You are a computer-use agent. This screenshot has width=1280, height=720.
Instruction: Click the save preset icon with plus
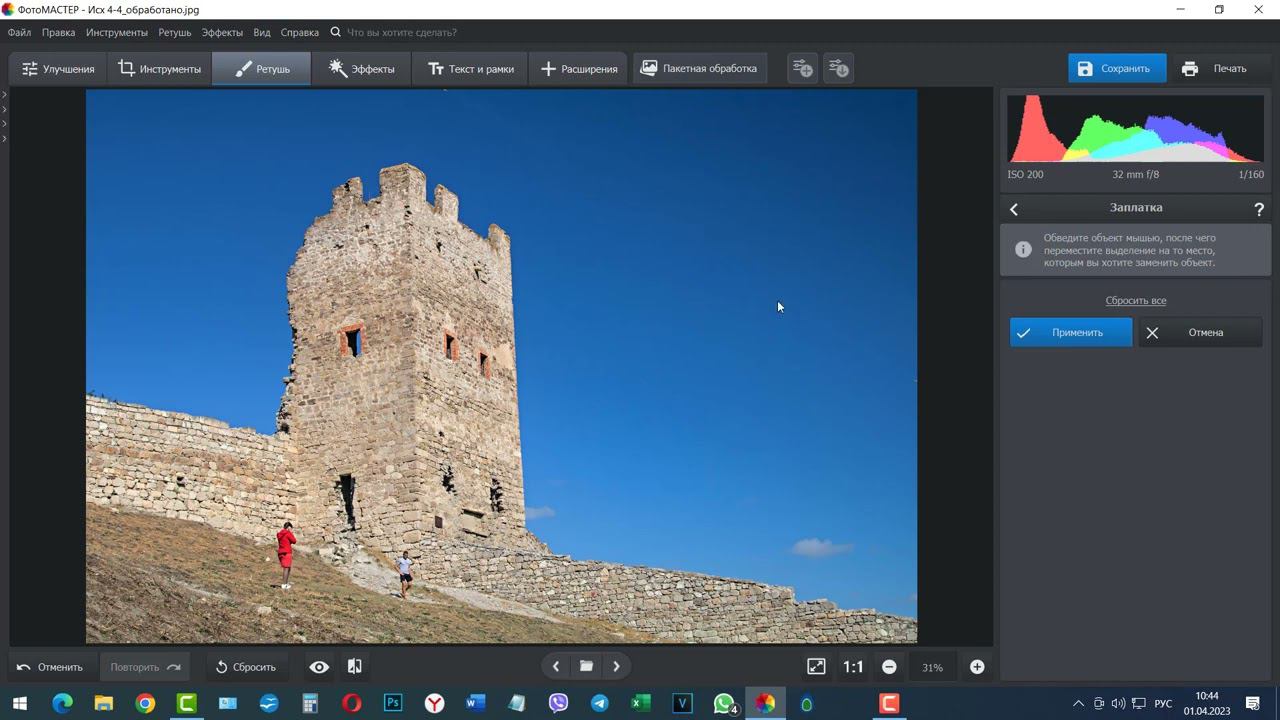802,69
